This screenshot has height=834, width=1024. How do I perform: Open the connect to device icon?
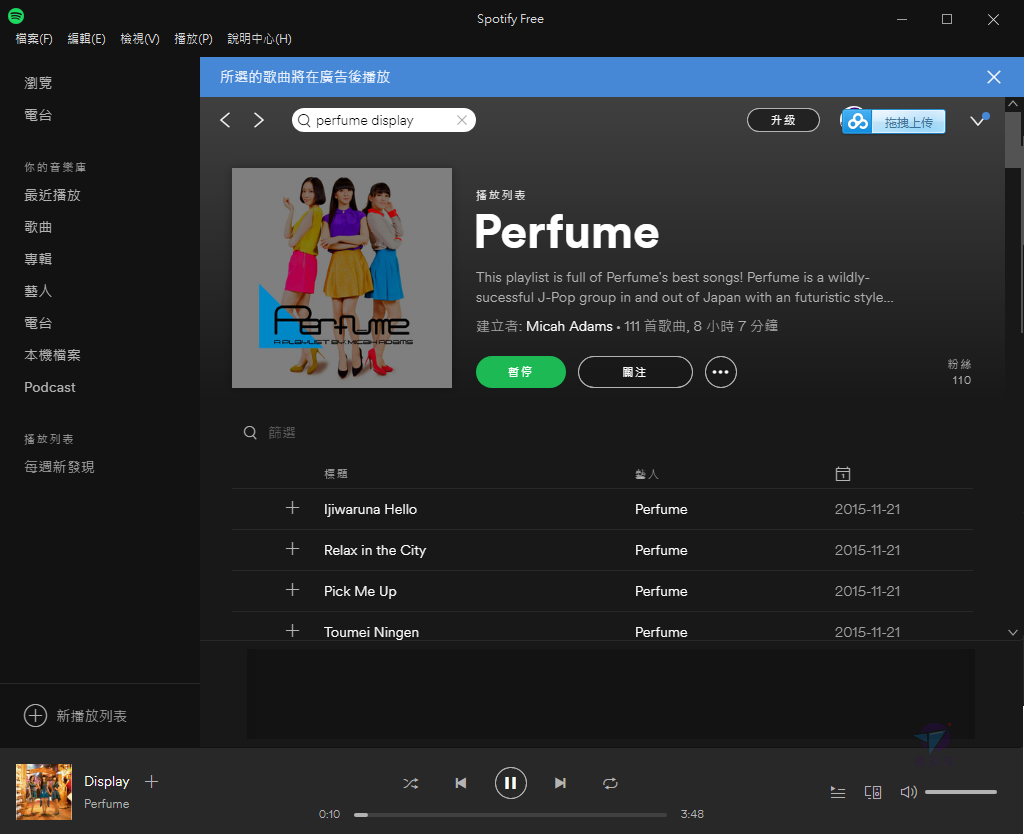point(872,792)
